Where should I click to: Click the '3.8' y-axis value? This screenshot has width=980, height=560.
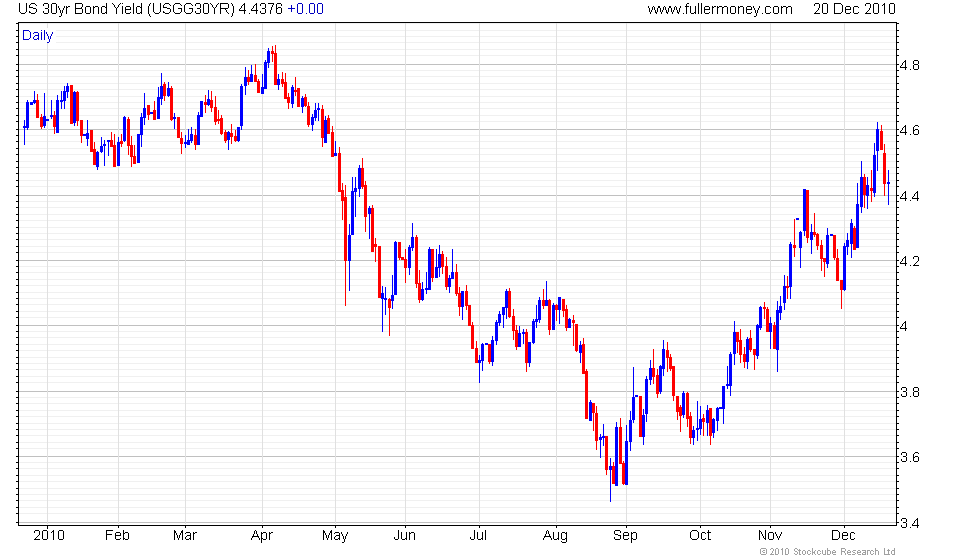909,392
